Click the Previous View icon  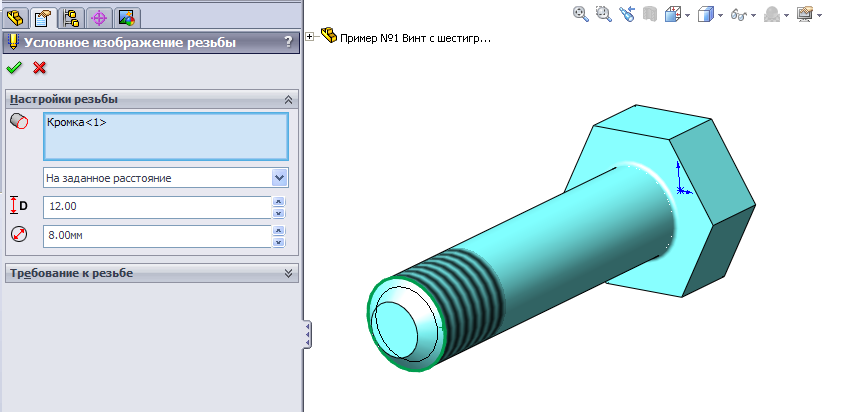[x=626, y=14]
